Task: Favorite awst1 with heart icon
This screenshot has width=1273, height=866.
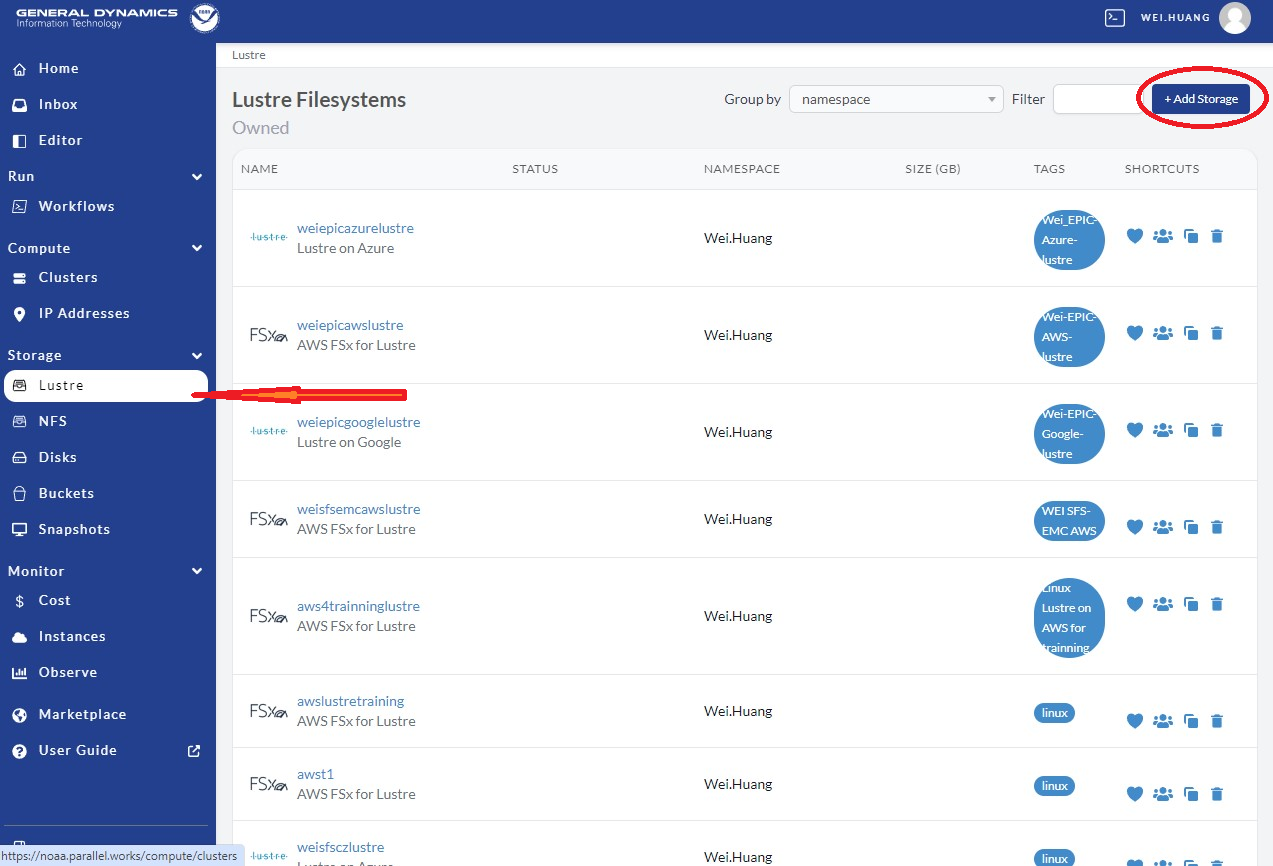Action: [x=1134, y=794]
